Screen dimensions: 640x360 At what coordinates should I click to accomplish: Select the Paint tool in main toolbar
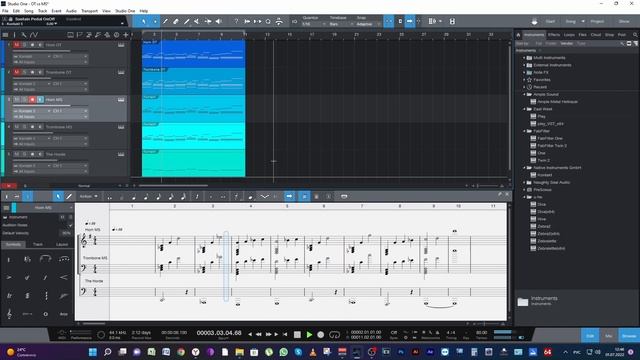coord(187,21)
